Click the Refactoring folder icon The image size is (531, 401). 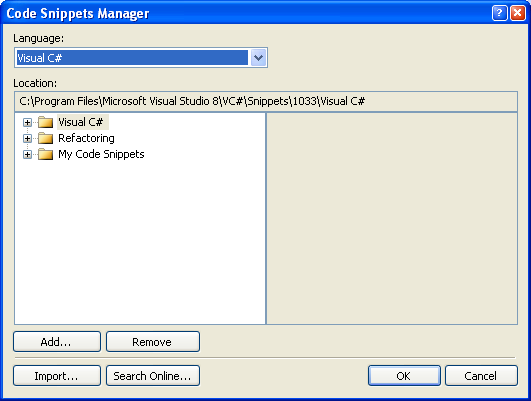pos(45,138)
